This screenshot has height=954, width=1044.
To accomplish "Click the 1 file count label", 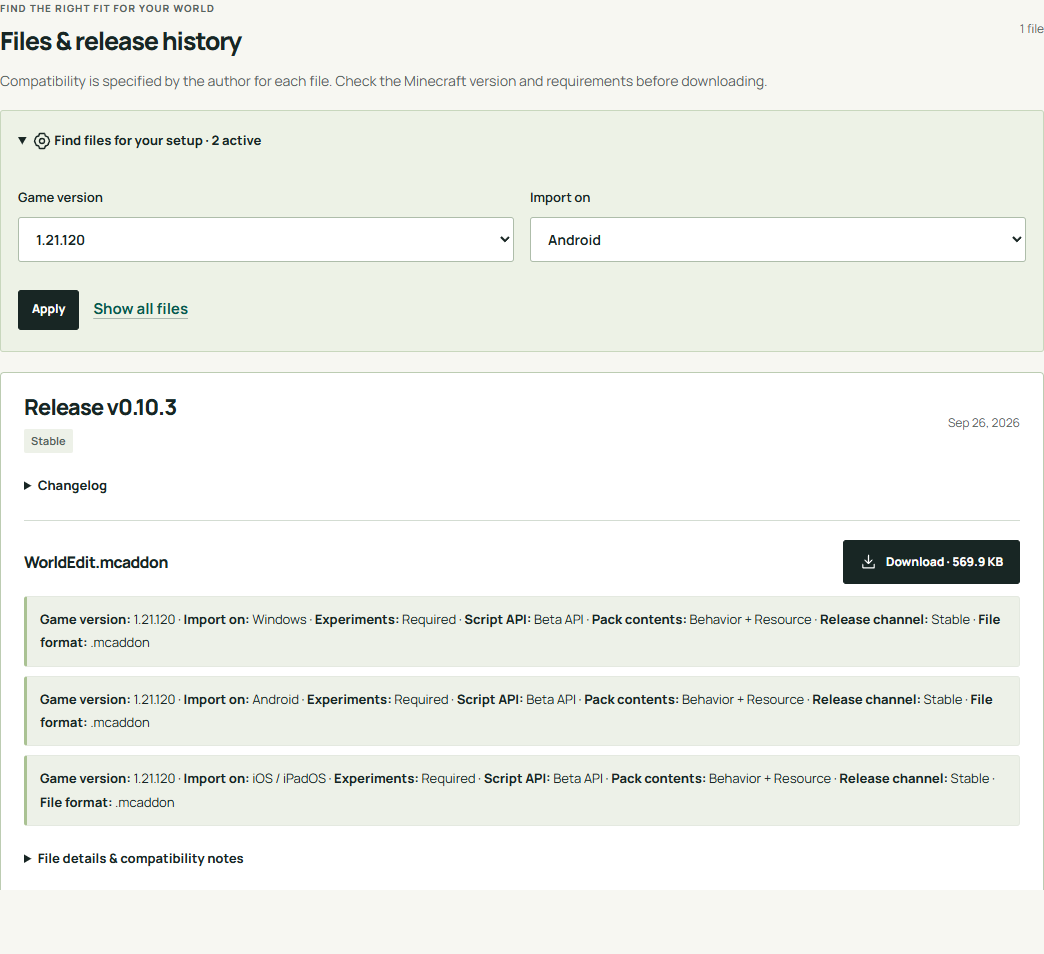I will click(x=1031, y=29).
